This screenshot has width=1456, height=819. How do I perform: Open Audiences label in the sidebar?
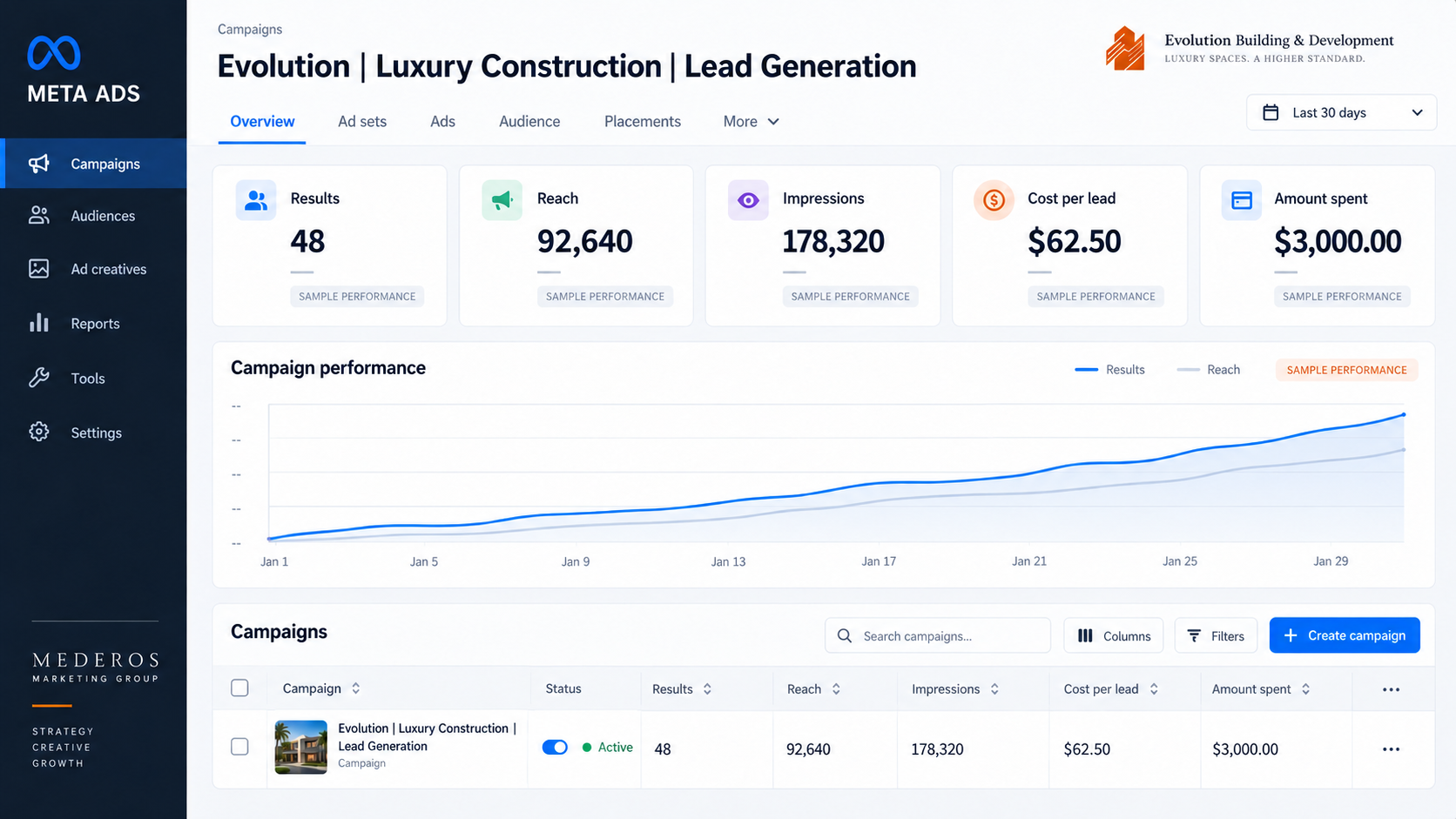pyautogui.click(x=103, y=216)
